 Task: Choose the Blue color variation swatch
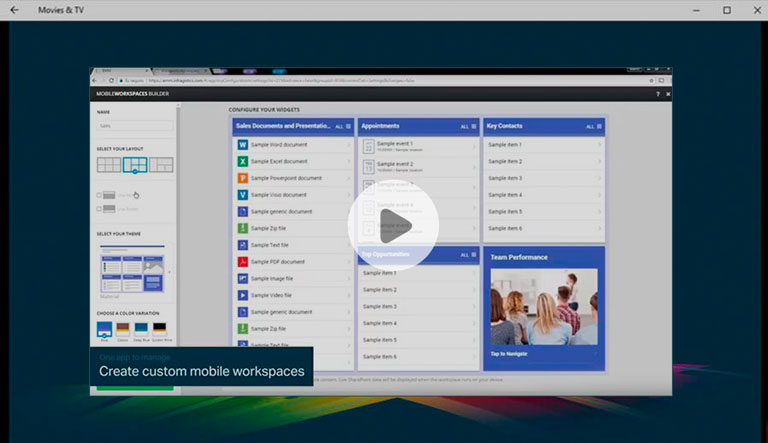(x=104, y=328)
